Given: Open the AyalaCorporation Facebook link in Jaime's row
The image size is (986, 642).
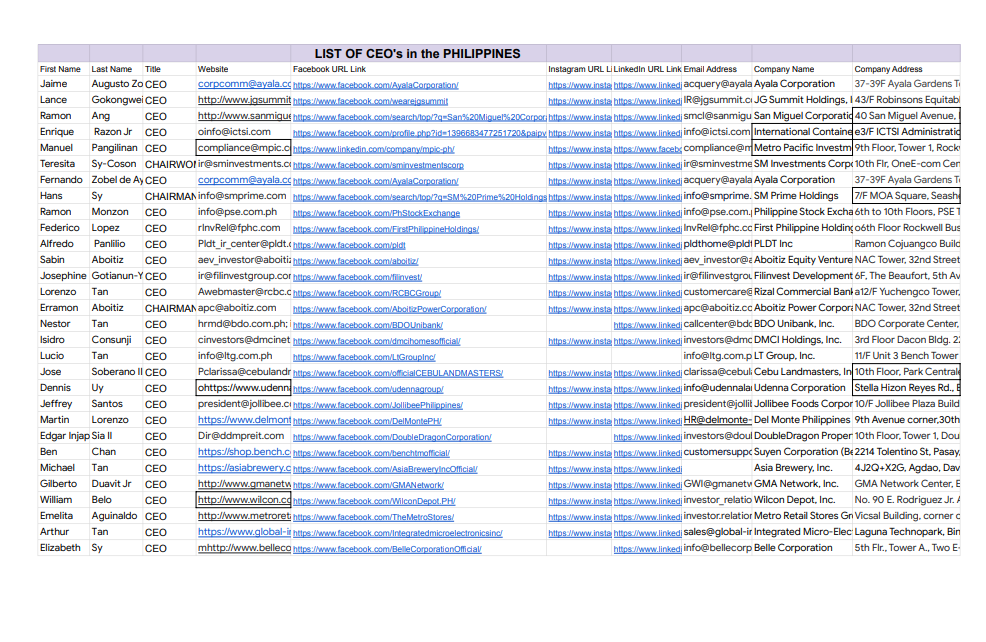Looking at the screenshot, I should pyautogui.click(x=375, y=85).
